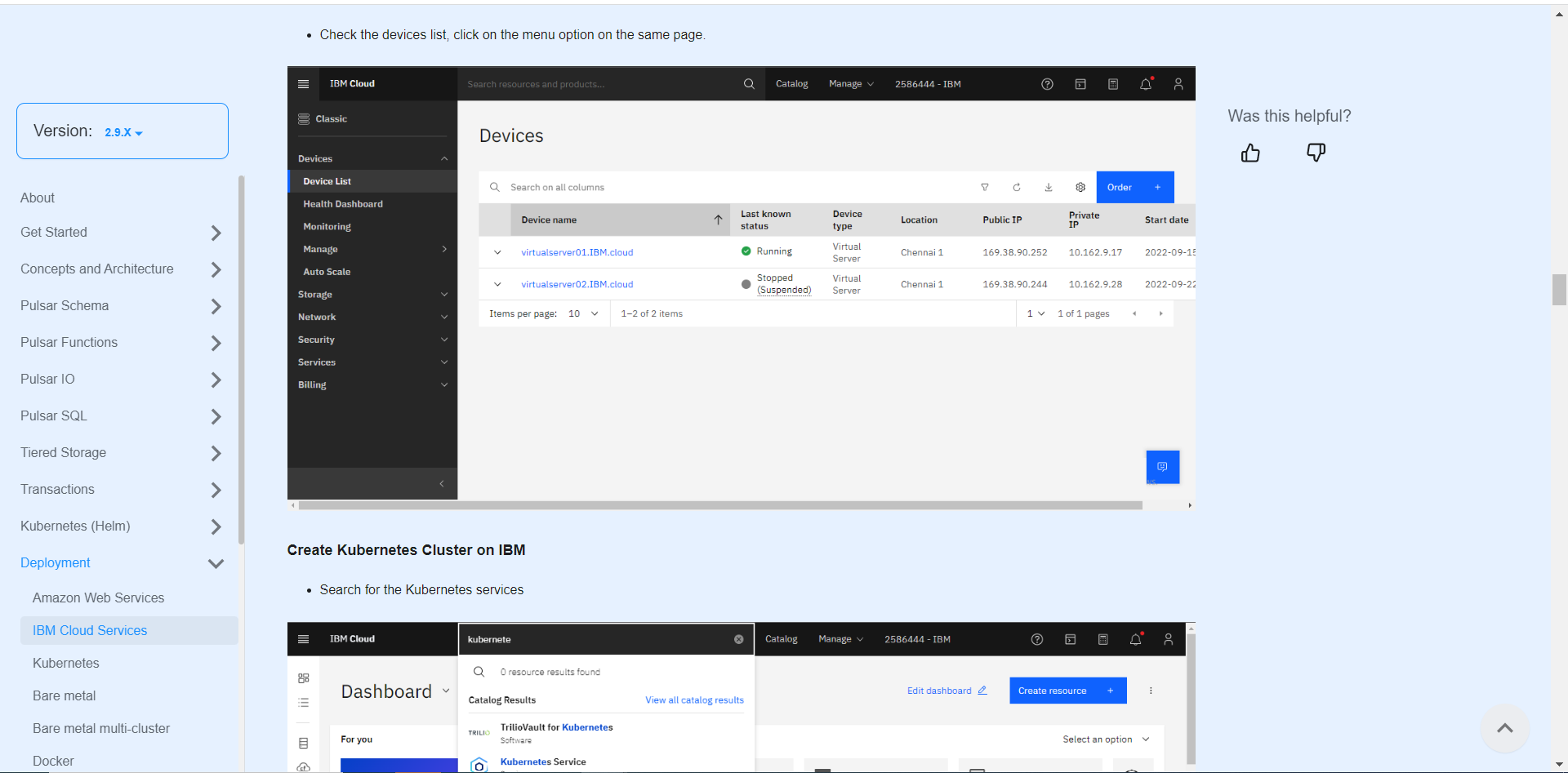Expand the Tiered Storage section
This screenshot has height=773, width=1568.
[x=216, y=453]
